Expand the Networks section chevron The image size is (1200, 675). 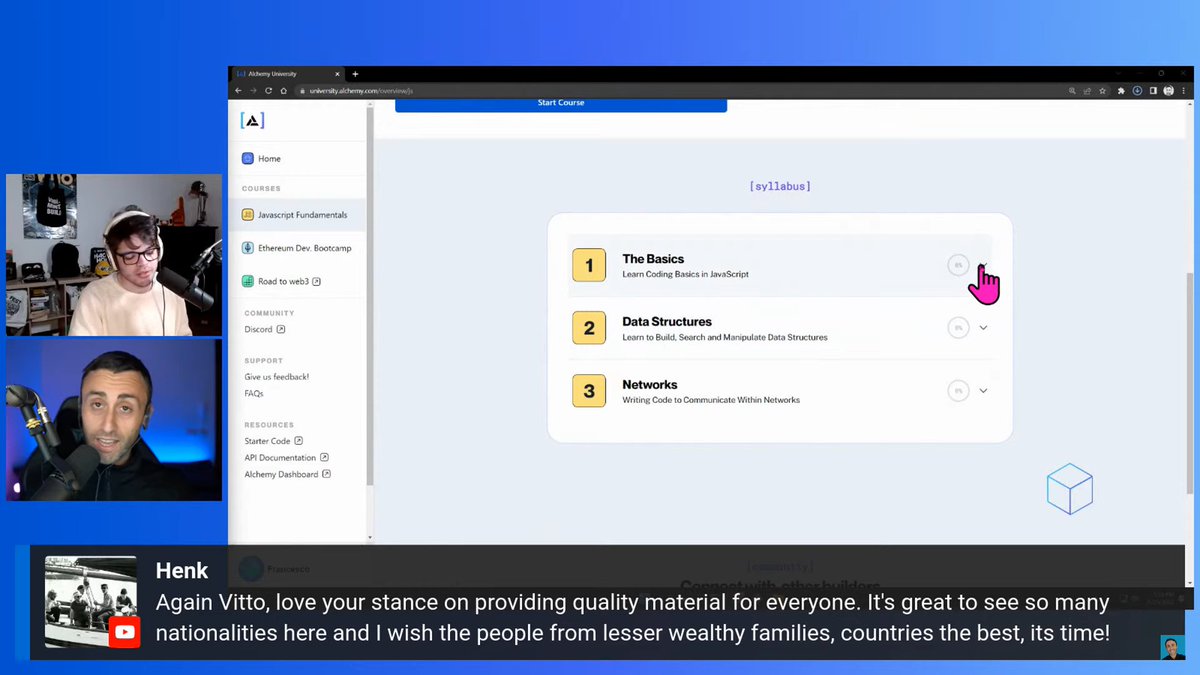pos(983,391)
